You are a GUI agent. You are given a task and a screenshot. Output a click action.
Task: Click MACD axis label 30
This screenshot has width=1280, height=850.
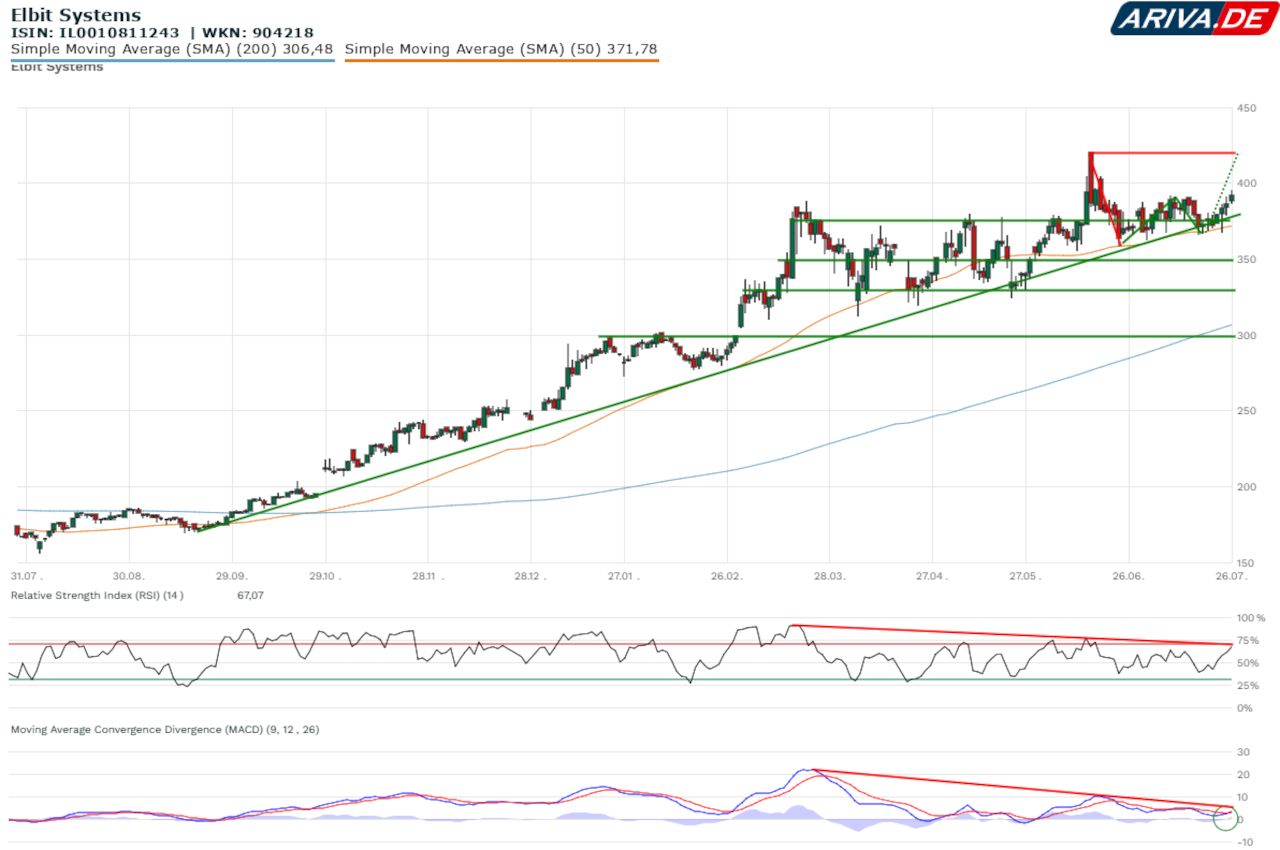(x=1245, y=753)
